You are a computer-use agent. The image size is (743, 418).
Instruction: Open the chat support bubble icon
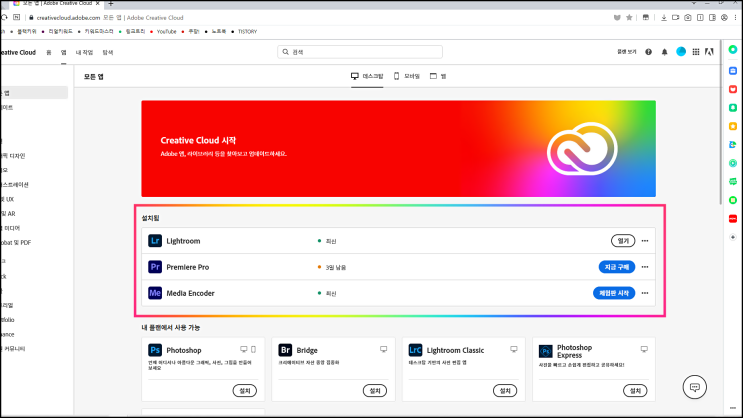point(695,387)
